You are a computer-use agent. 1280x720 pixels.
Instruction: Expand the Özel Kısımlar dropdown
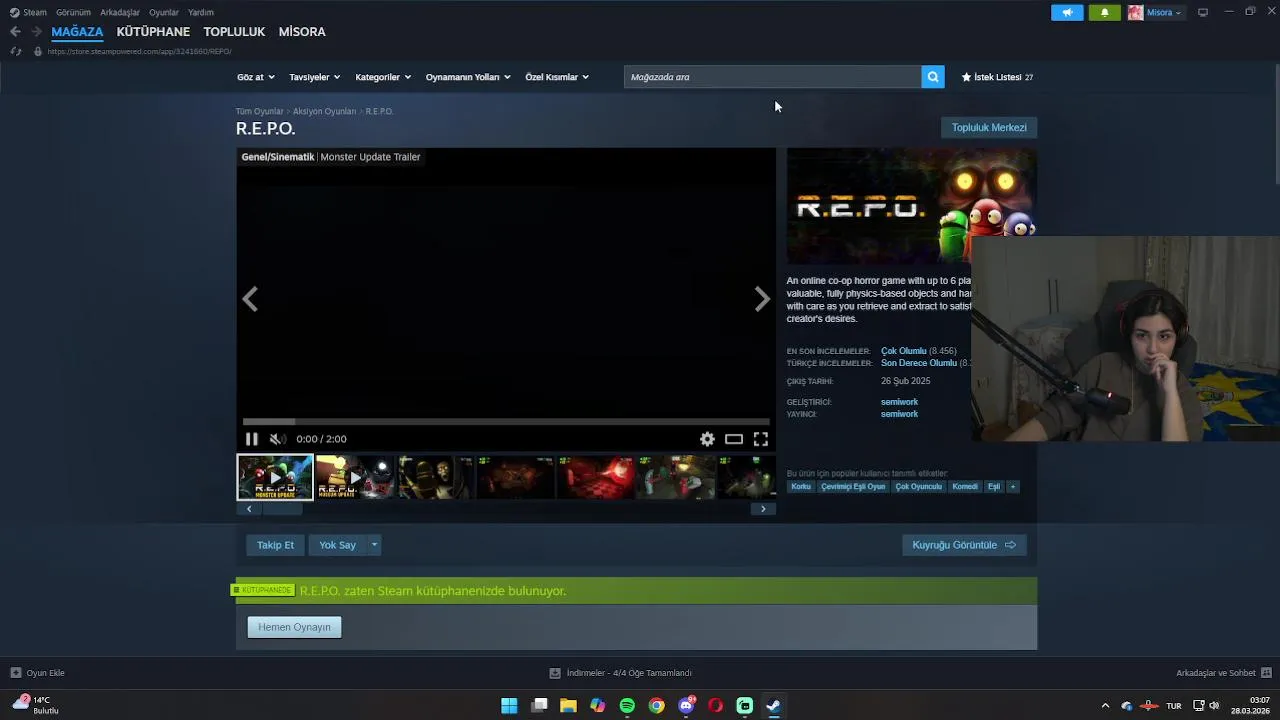click(x=557, y=77)
